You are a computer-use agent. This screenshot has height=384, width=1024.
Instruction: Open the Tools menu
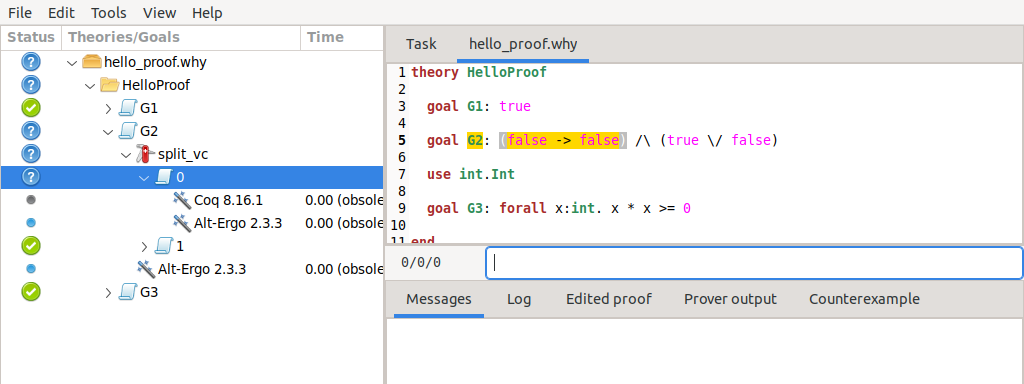click(x=108, y=12)
